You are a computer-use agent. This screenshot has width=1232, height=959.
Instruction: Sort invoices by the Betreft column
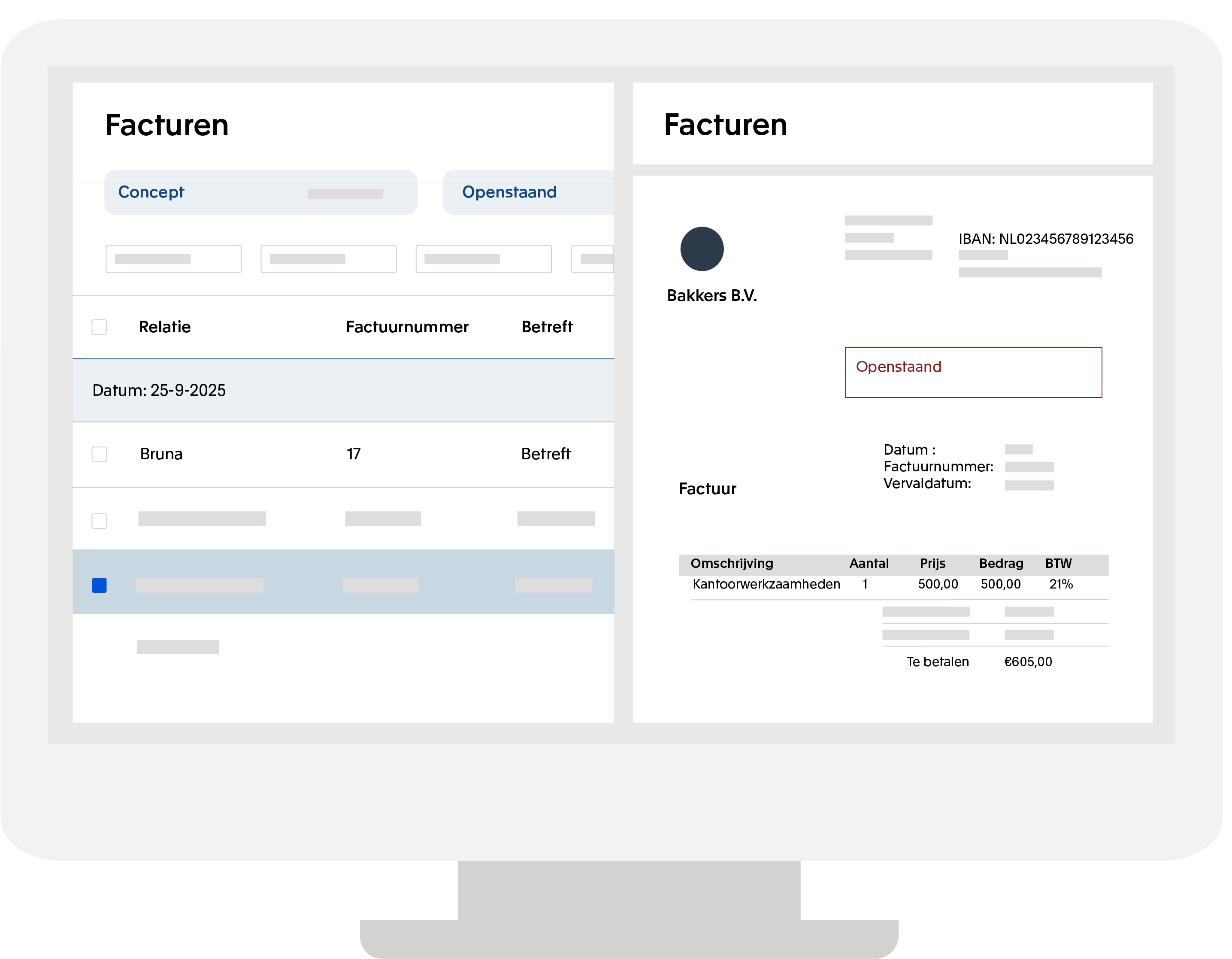click(x=547, y=326)
